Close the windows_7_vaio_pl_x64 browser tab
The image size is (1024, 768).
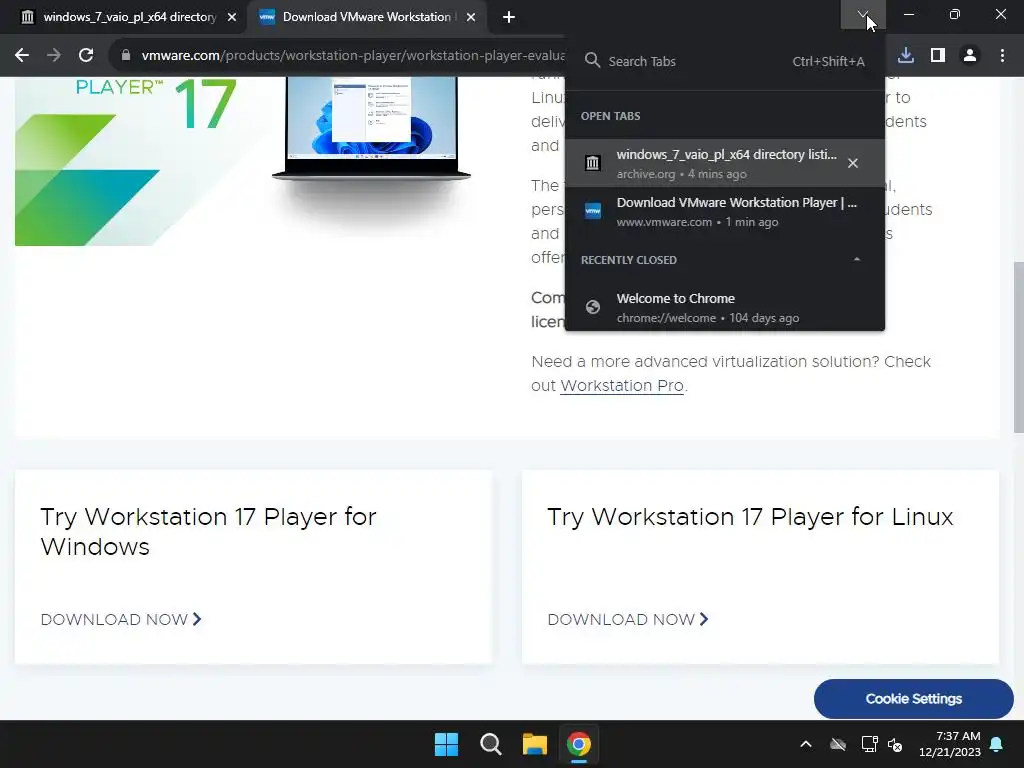pyautogui.click(x=232, y=18)
